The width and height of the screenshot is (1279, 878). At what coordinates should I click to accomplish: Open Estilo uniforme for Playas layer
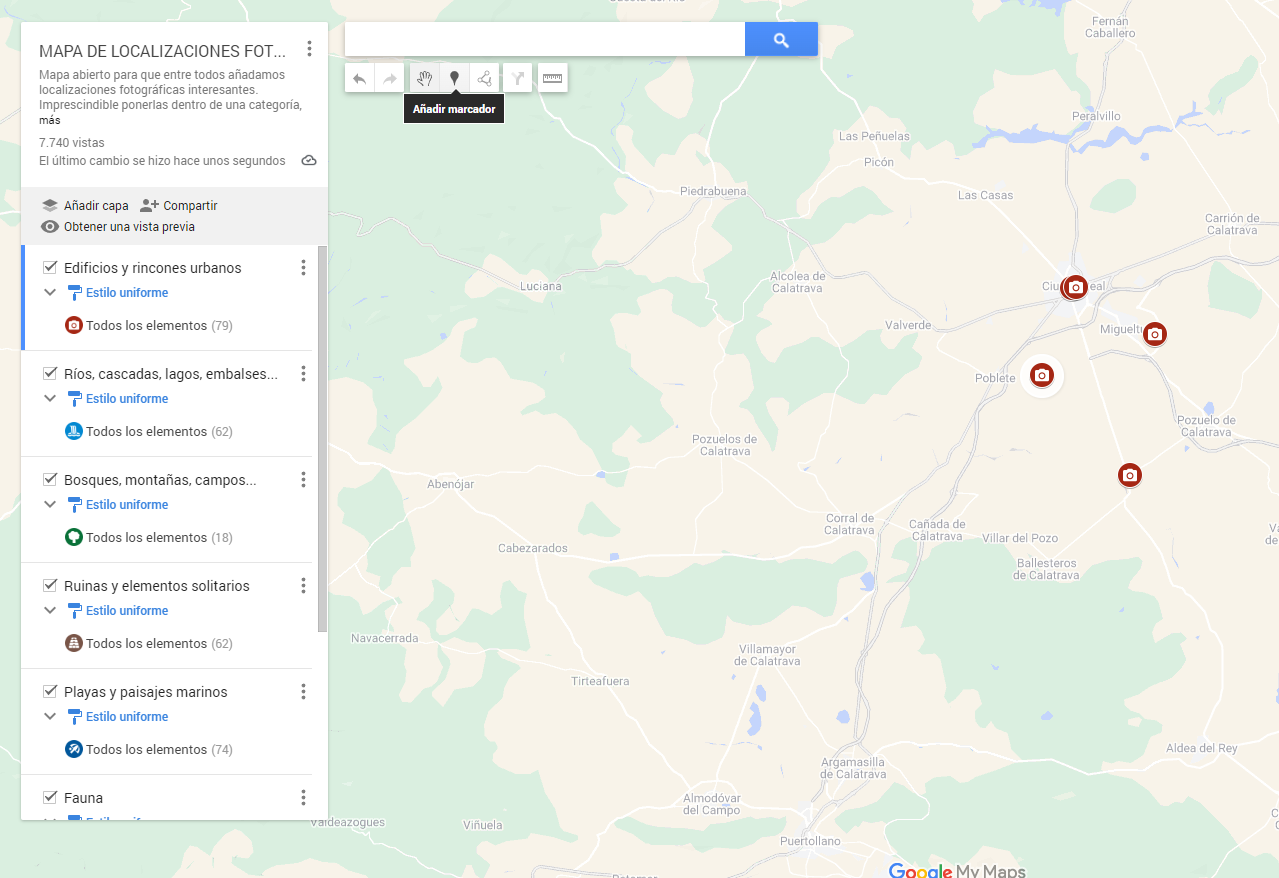point(118,717)
